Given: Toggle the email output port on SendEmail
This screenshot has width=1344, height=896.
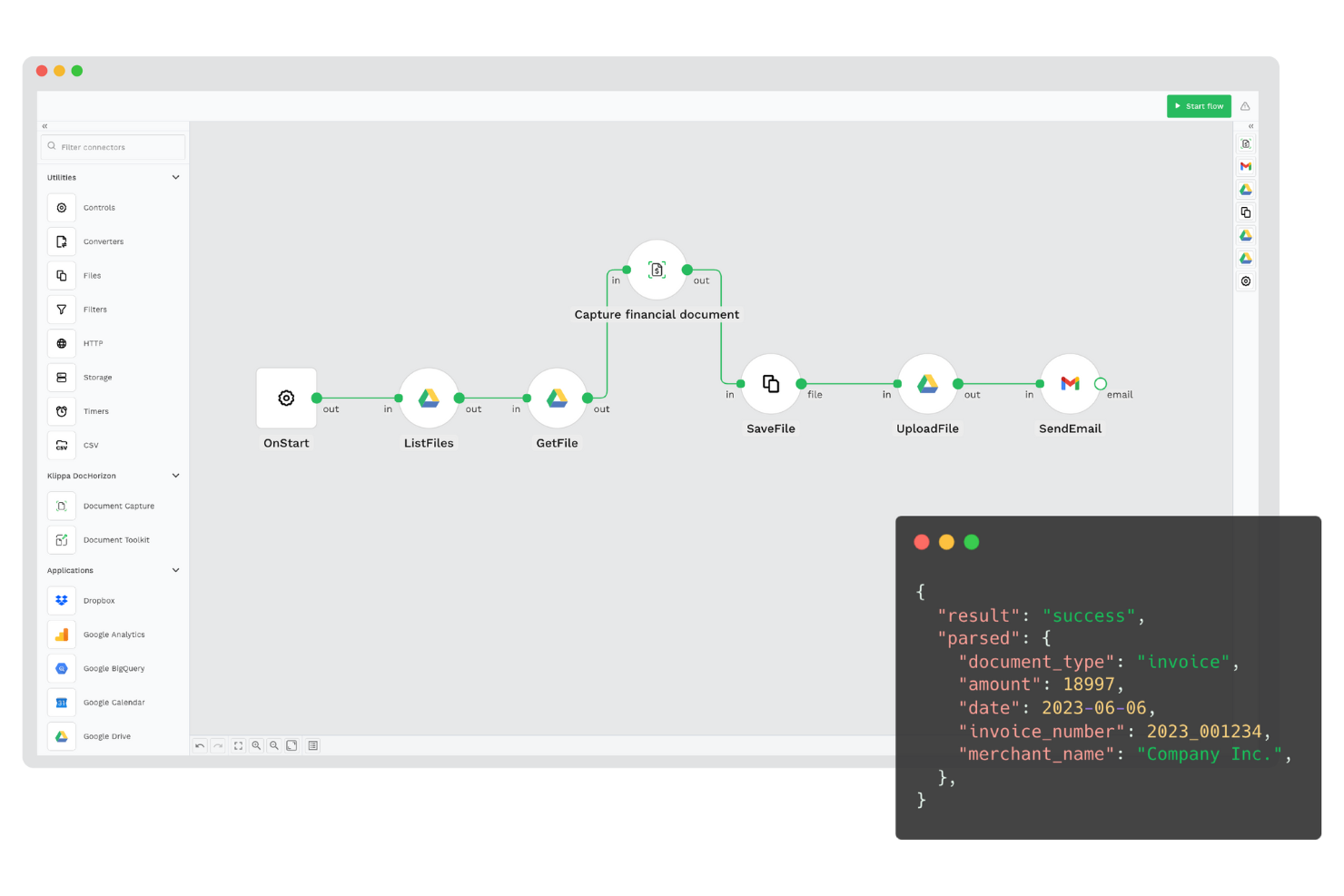Looking at the screenshot, I should click(1100, 383).
